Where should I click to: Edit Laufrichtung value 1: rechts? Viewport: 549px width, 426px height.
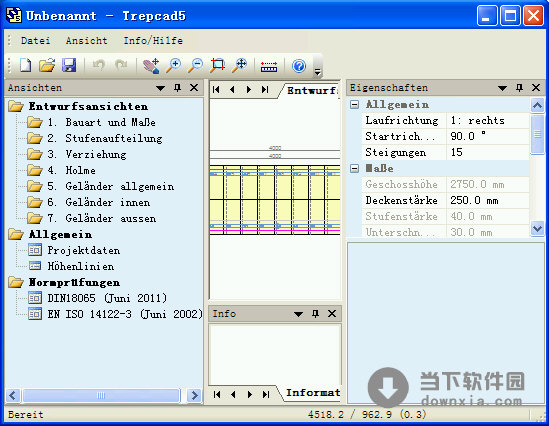488,120
